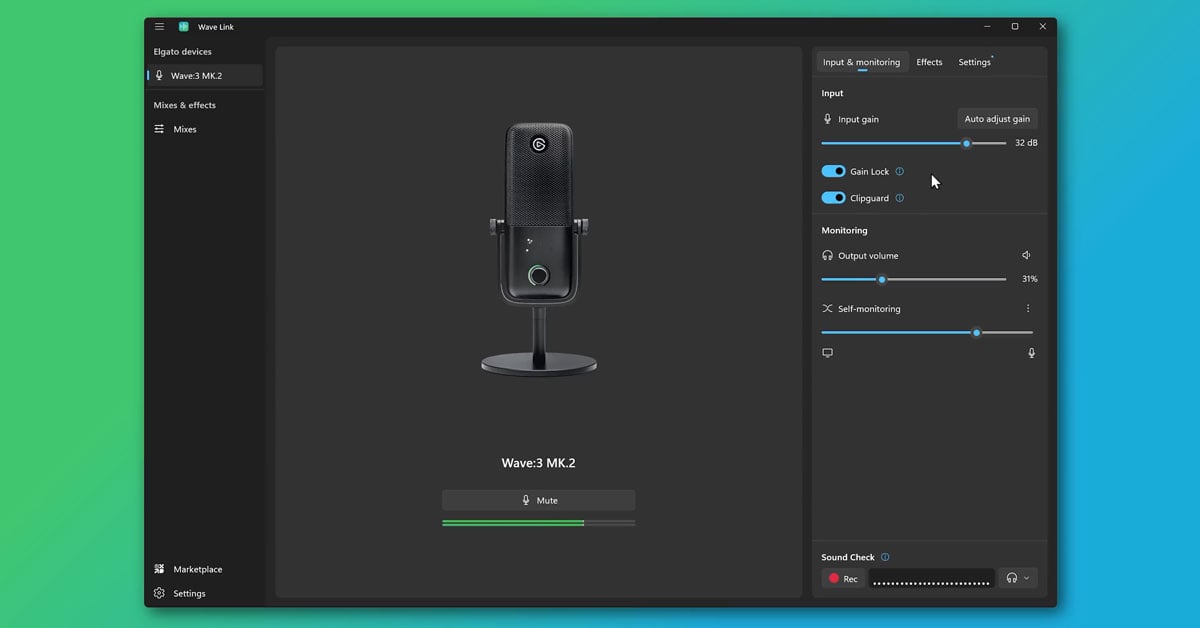Click the green input level meter
Viewport: 1200px width, 628px height.
(538, 522)
